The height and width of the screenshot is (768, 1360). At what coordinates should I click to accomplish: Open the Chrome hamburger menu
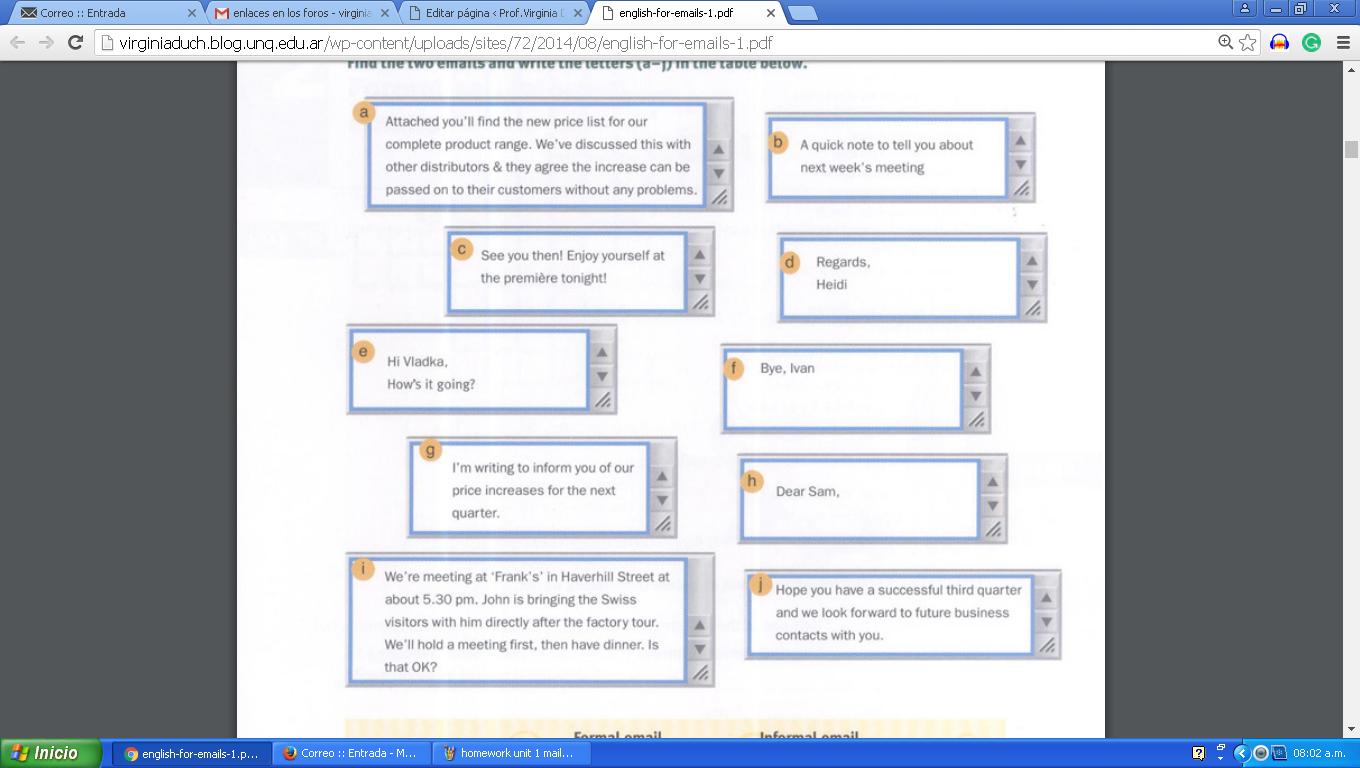(1342, 42)
